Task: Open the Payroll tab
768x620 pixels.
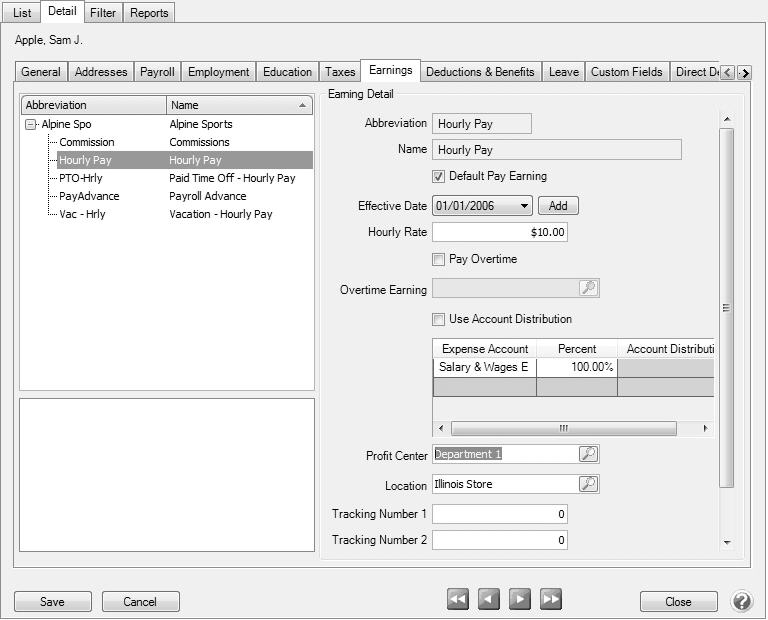Action: [157, 72]
